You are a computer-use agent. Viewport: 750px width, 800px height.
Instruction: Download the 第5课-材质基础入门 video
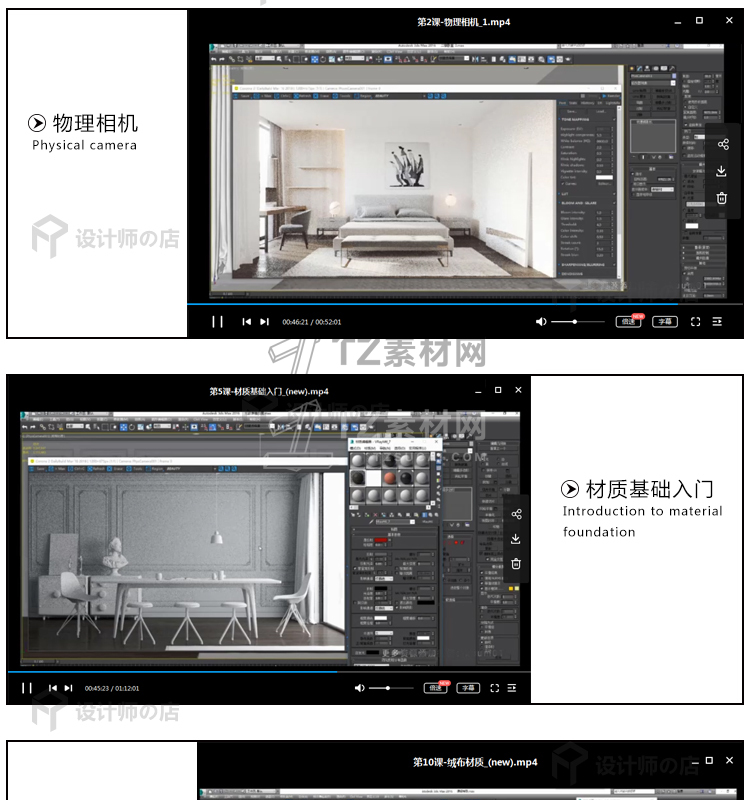click(515, 539)
